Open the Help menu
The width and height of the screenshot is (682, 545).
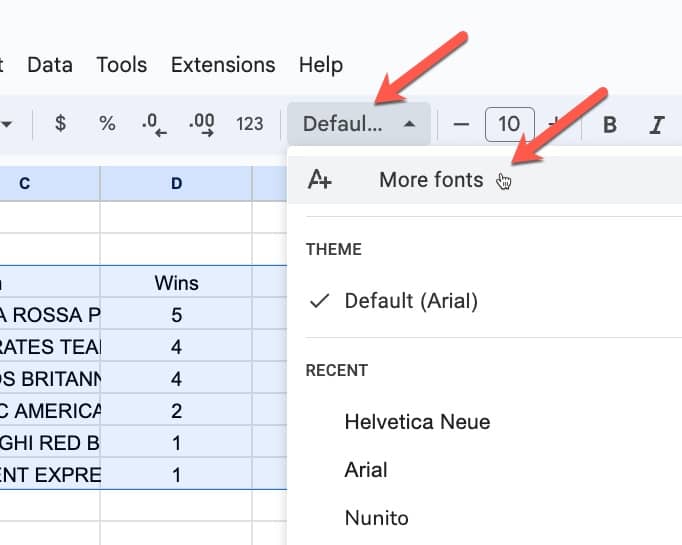[x=321, y=65]
